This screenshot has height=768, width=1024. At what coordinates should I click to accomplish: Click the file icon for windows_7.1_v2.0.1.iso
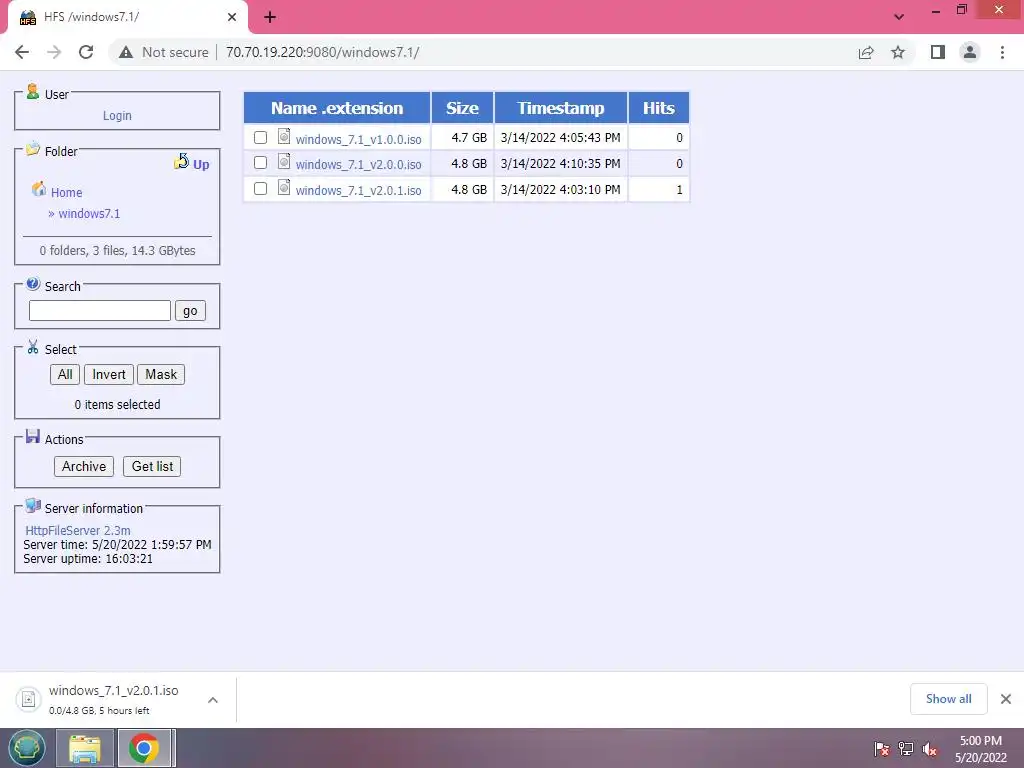283,187
